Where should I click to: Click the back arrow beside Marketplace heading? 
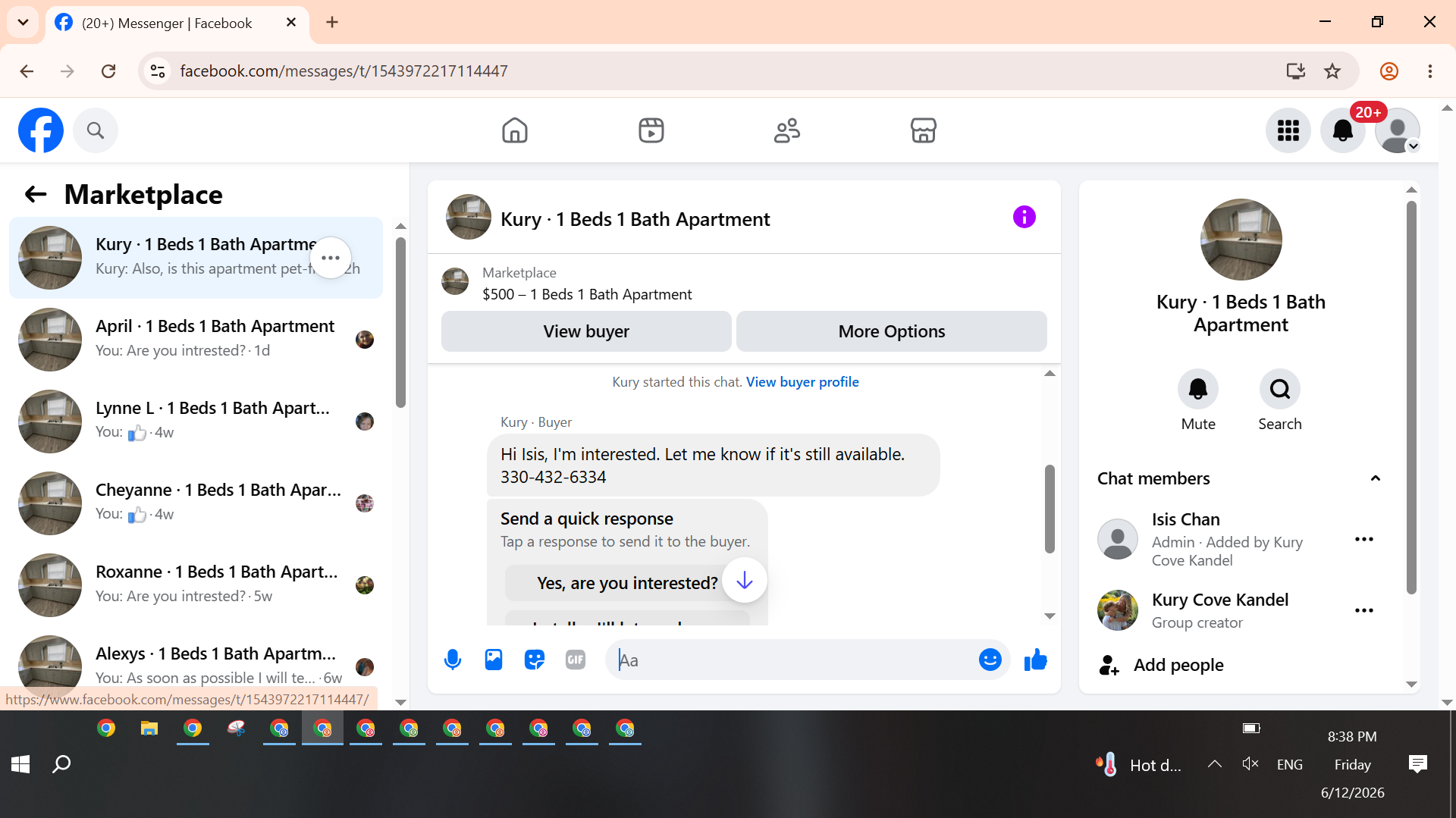tap(36, 195)
